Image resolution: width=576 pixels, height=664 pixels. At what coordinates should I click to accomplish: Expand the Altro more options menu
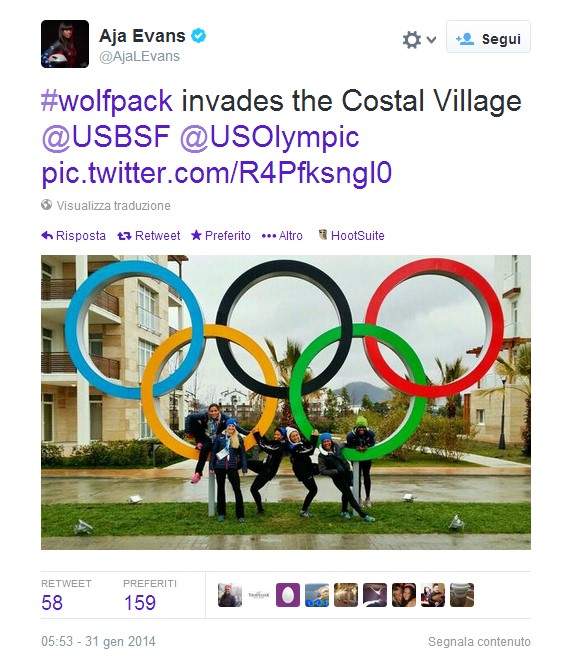coord(282,235)
